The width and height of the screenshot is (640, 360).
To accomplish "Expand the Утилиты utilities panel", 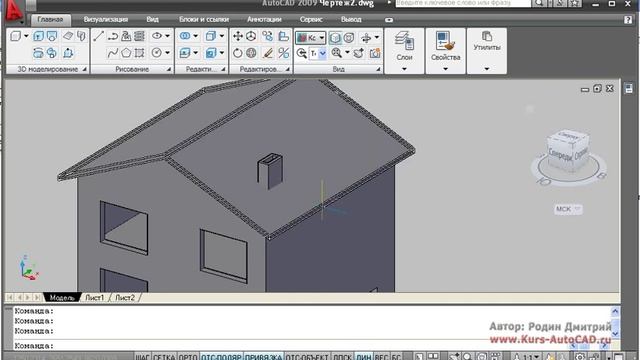I will tap(487, 69).
